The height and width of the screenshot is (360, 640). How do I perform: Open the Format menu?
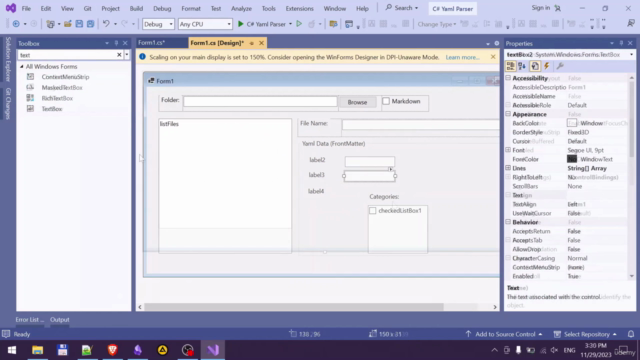pos(191,8)
